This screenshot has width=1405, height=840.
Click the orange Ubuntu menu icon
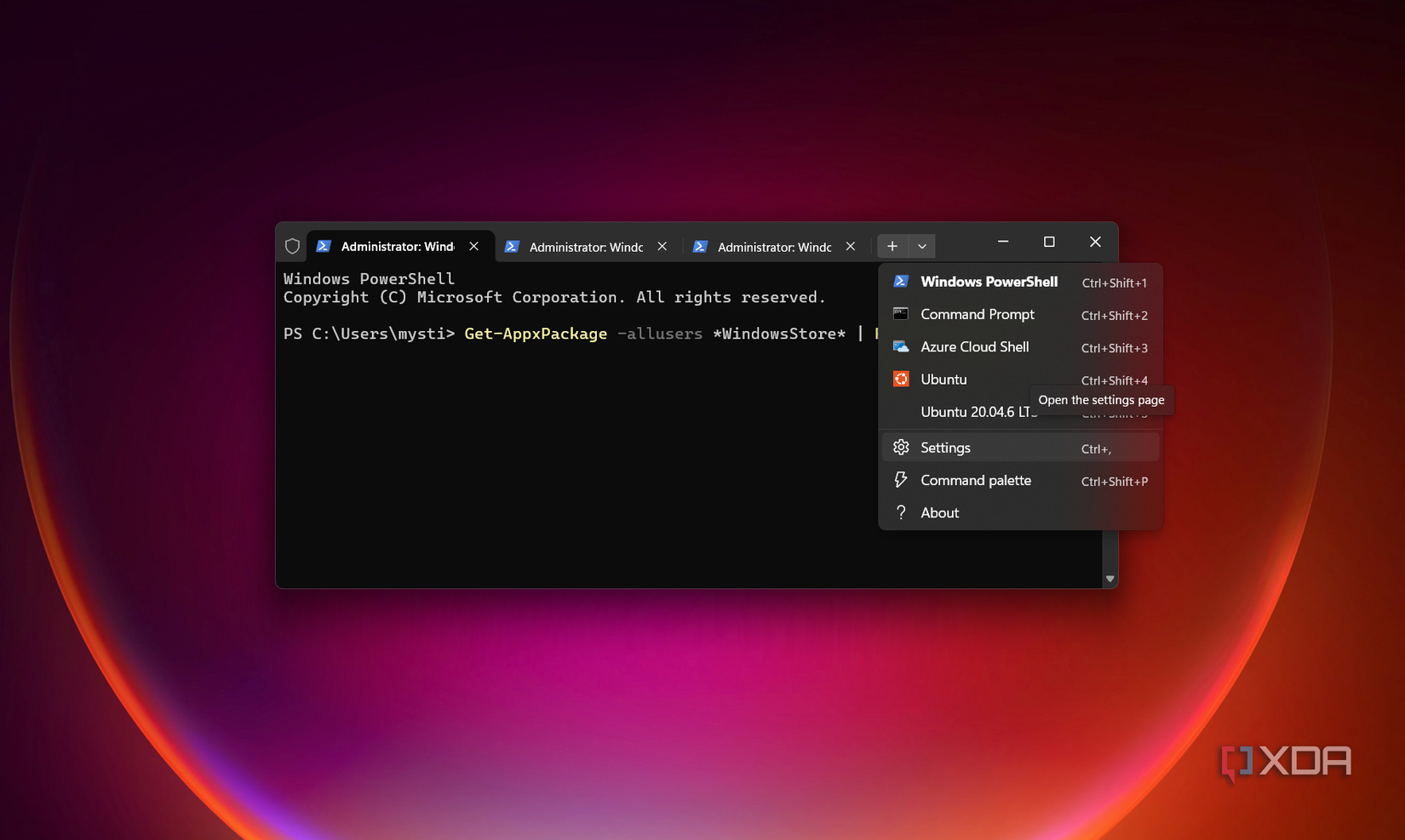pos(901,379)
